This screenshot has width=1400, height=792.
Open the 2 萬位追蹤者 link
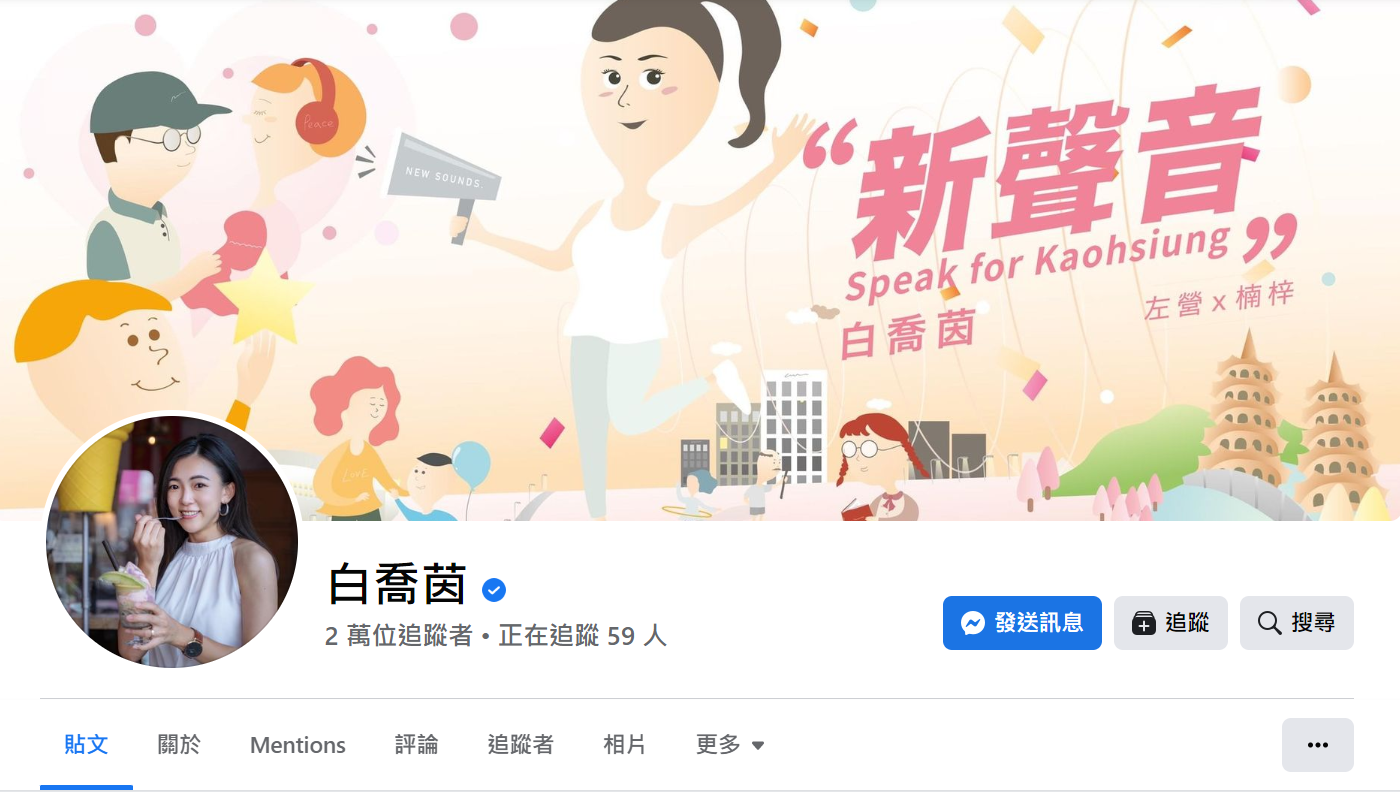pos(399,636)
